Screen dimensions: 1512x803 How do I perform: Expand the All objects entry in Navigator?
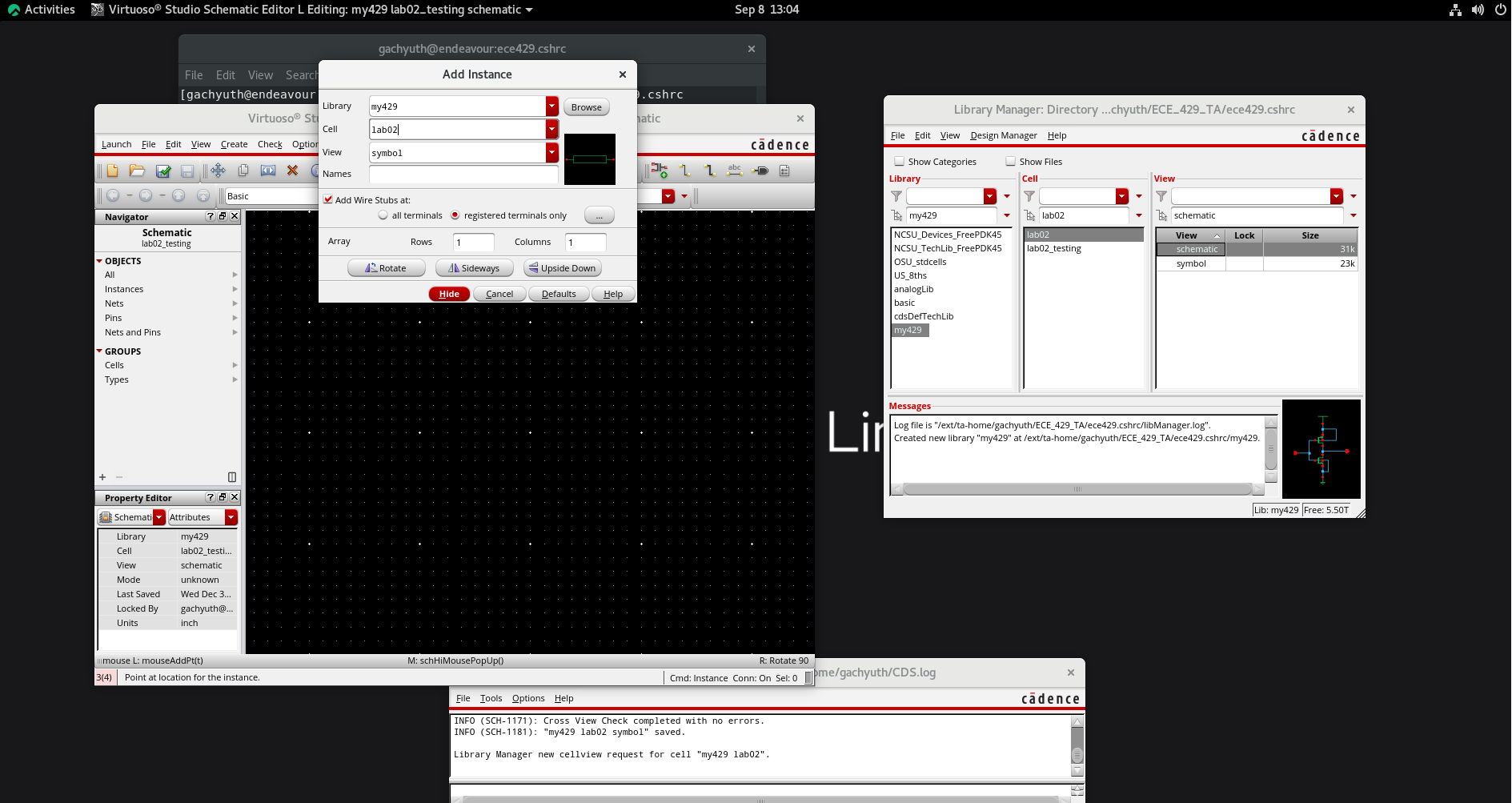click(235, 275)
